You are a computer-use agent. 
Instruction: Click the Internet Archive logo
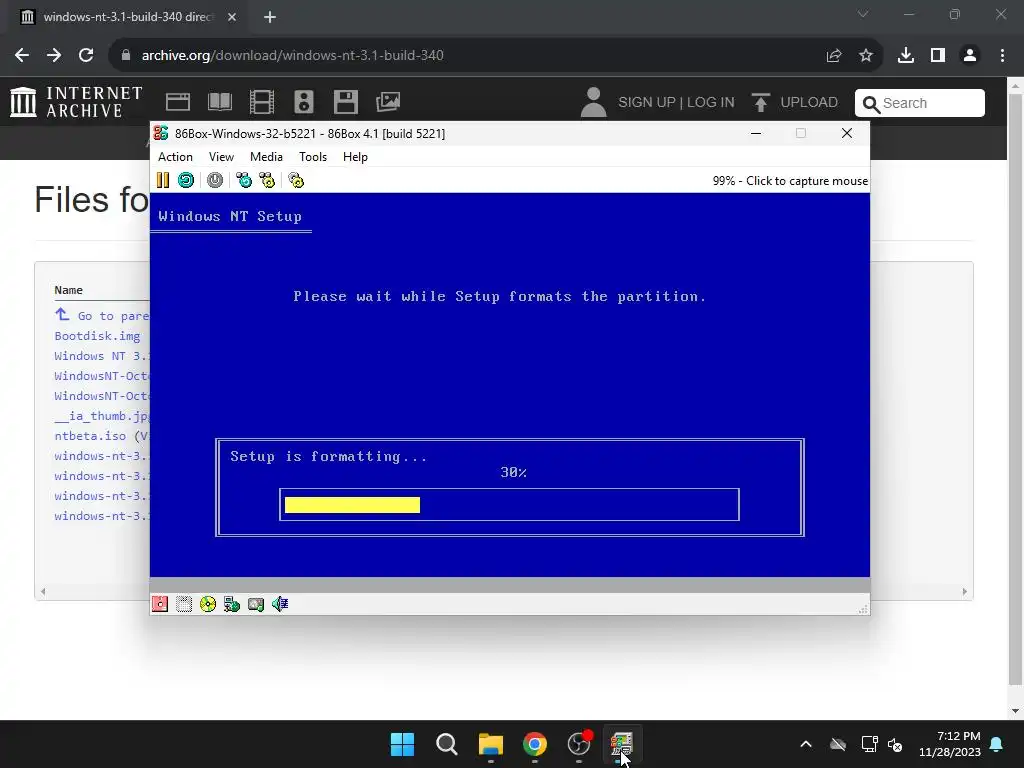pyautogui.click(x=76, y=103)
